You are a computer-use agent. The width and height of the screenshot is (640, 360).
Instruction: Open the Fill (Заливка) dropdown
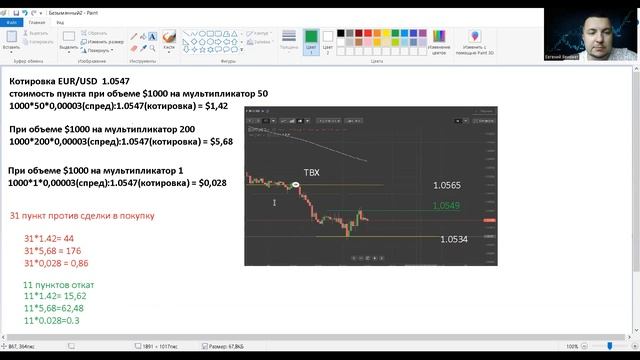click(259, 42)
